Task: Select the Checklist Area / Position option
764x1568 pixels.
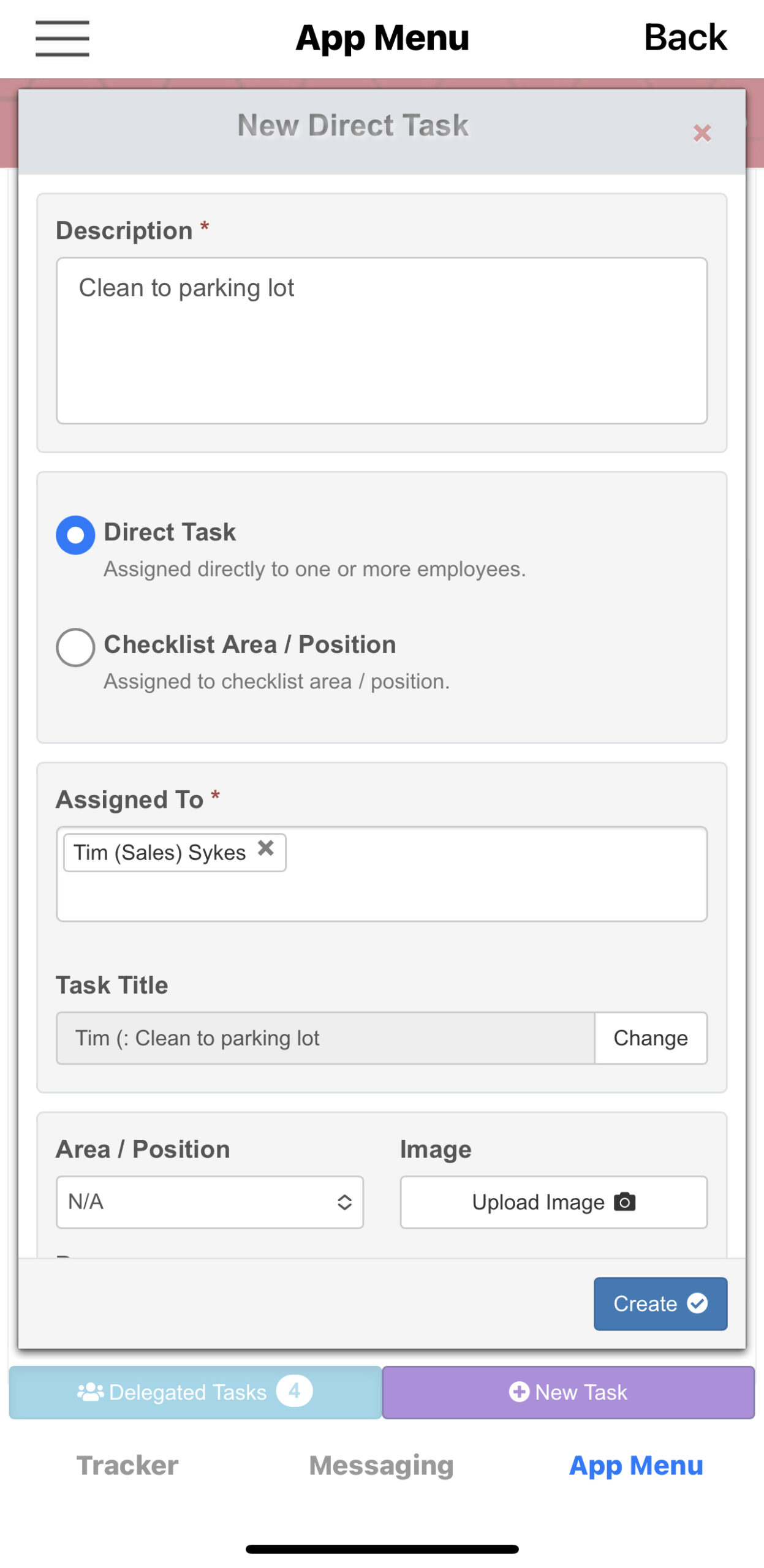Action: coord(75,648)
